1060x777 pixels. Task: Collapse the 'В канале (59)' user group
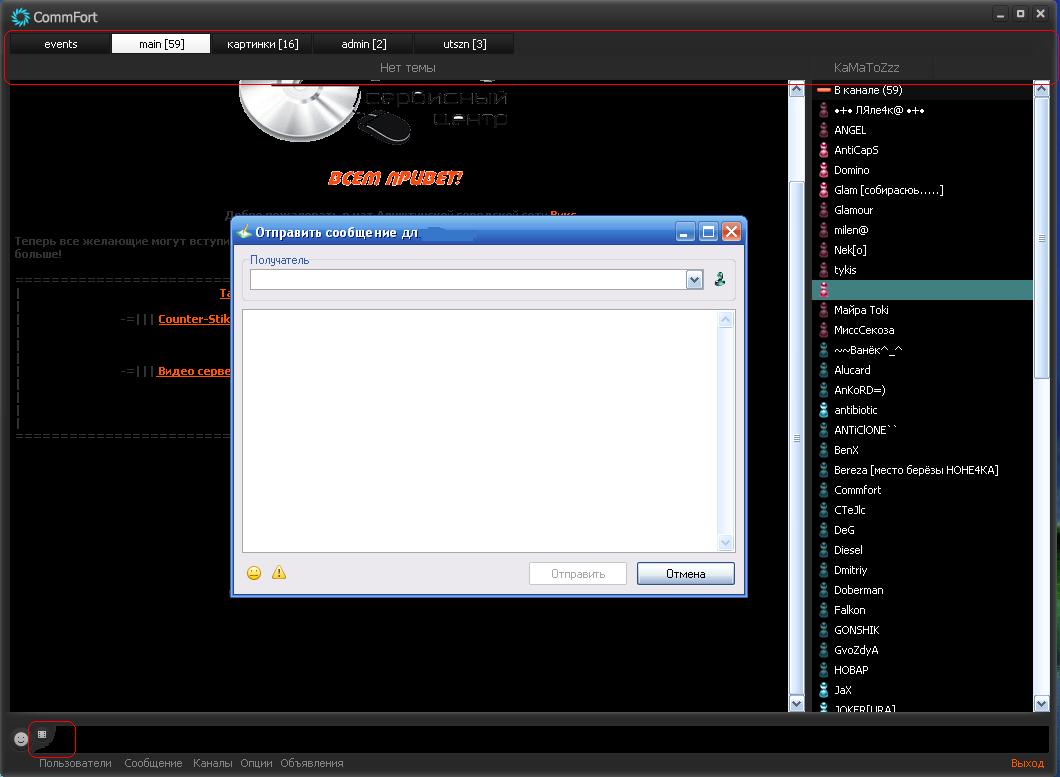(824, 90)
